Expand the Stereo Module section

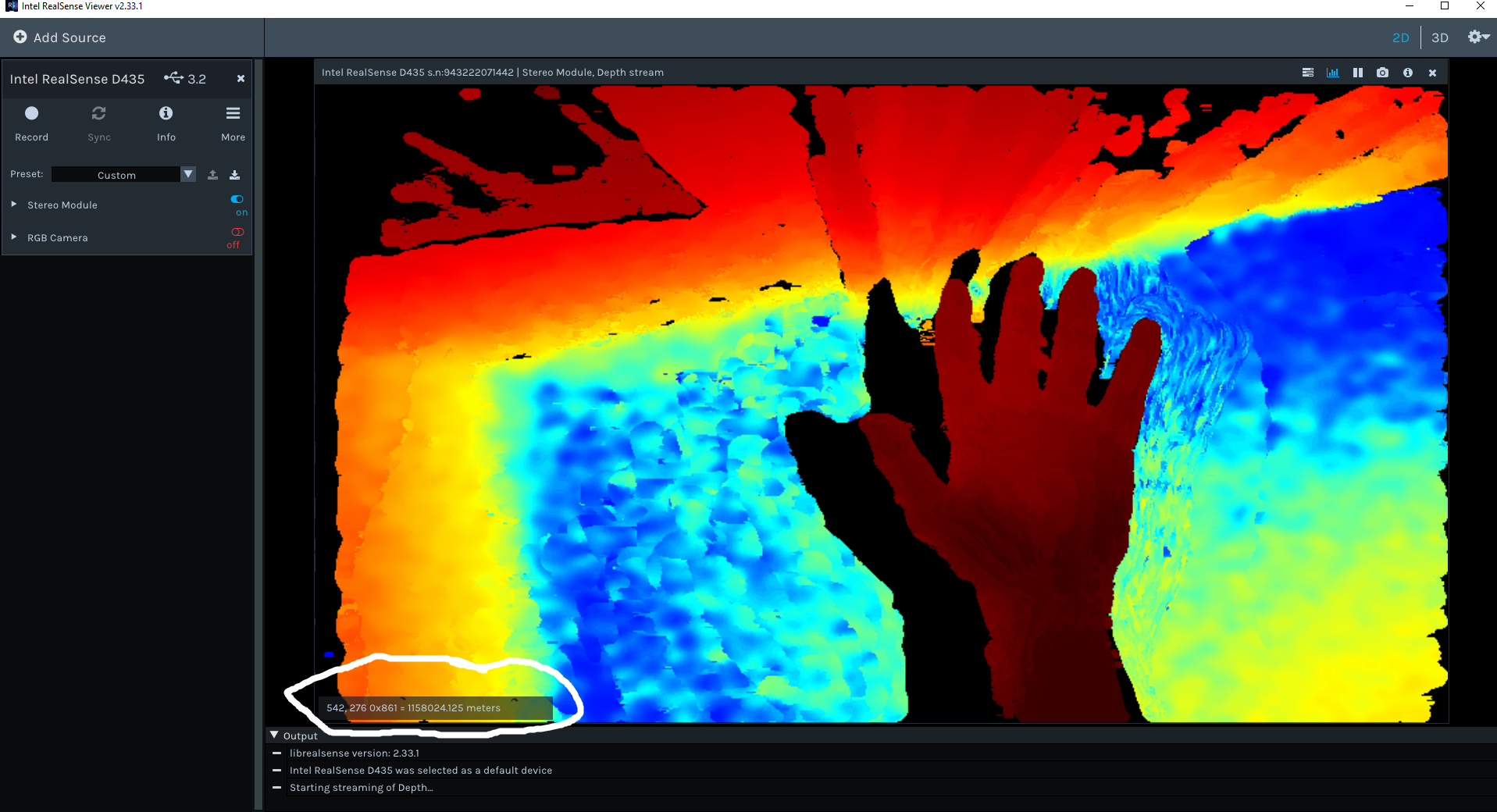(14, 204)
